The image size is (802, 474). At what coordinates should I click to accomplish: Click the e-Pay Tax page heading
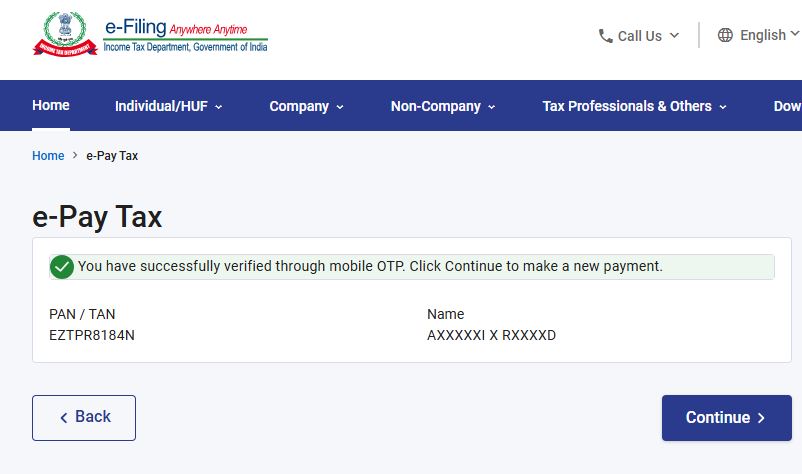[97, 216]
